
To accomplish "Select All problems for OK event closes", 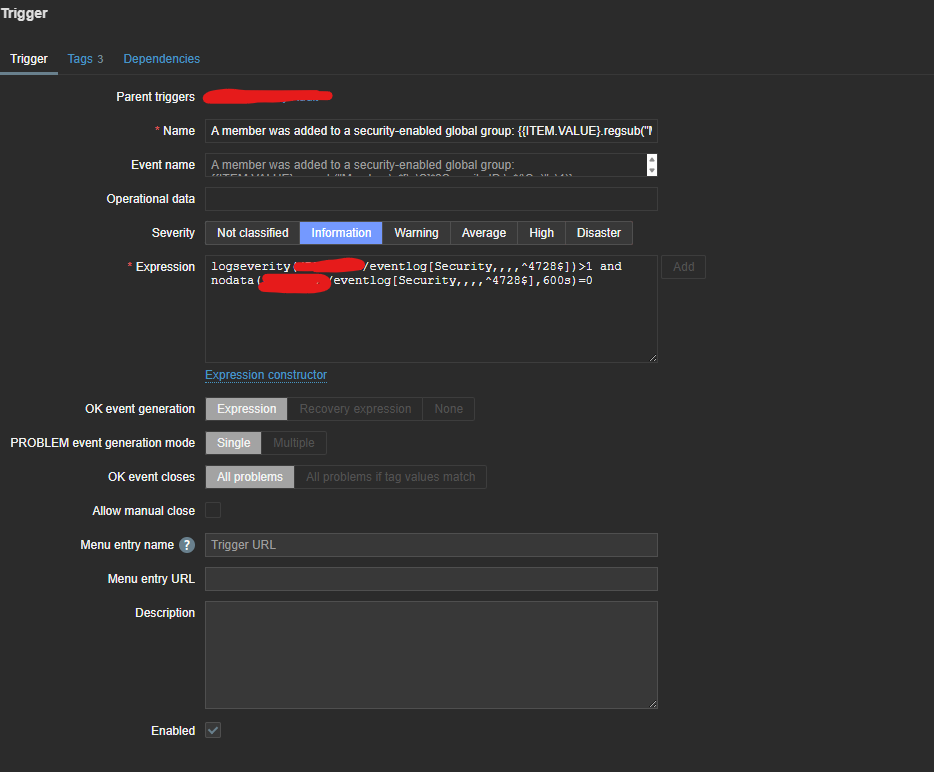I will click(250, 477).
